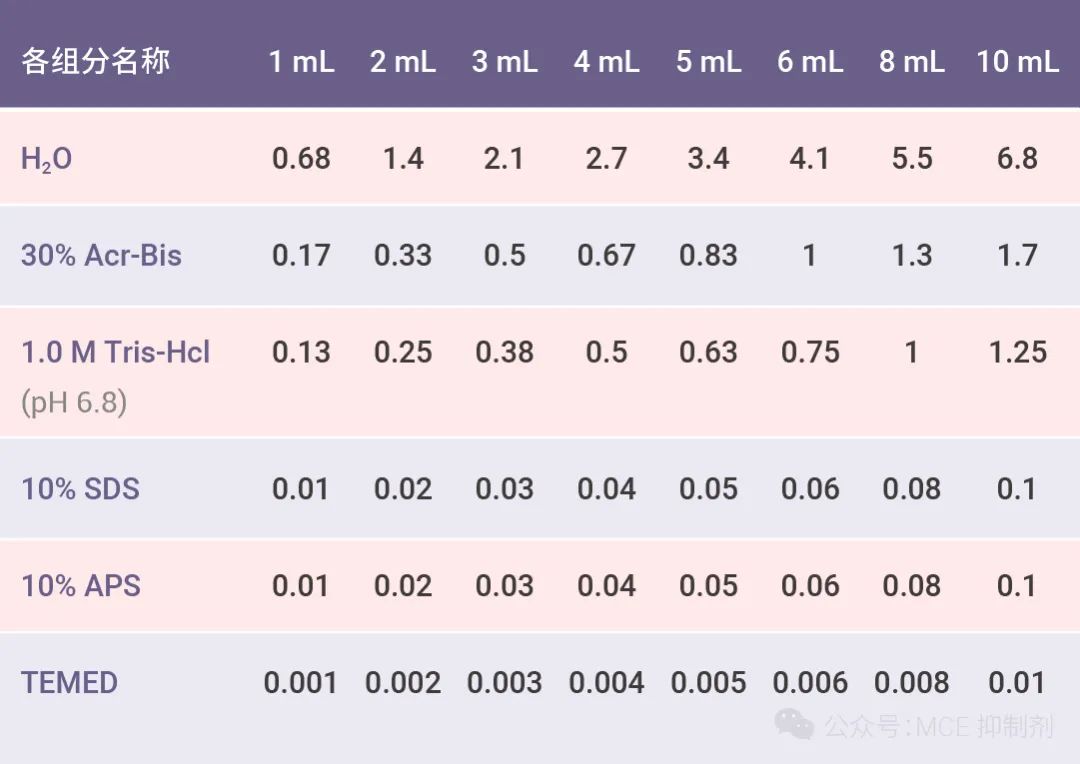The width and height of the screenshot is (1080, 764).
Task: Click the 30% Acr-Bis row label
Action: click(x=101, y=255)
